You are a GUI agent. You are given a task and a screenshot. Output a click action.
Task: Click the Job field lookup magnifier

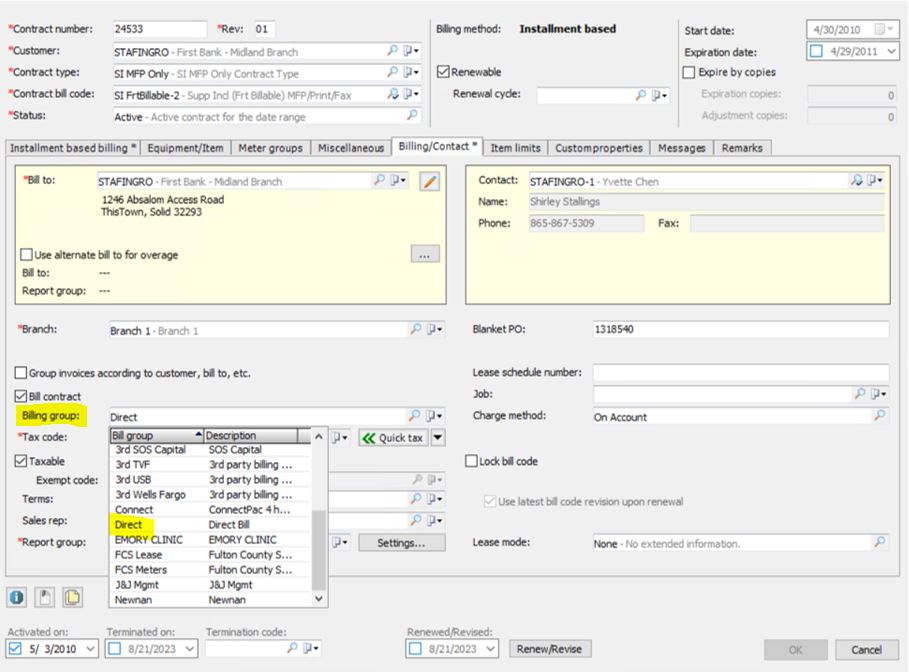[x=860, y=394]
